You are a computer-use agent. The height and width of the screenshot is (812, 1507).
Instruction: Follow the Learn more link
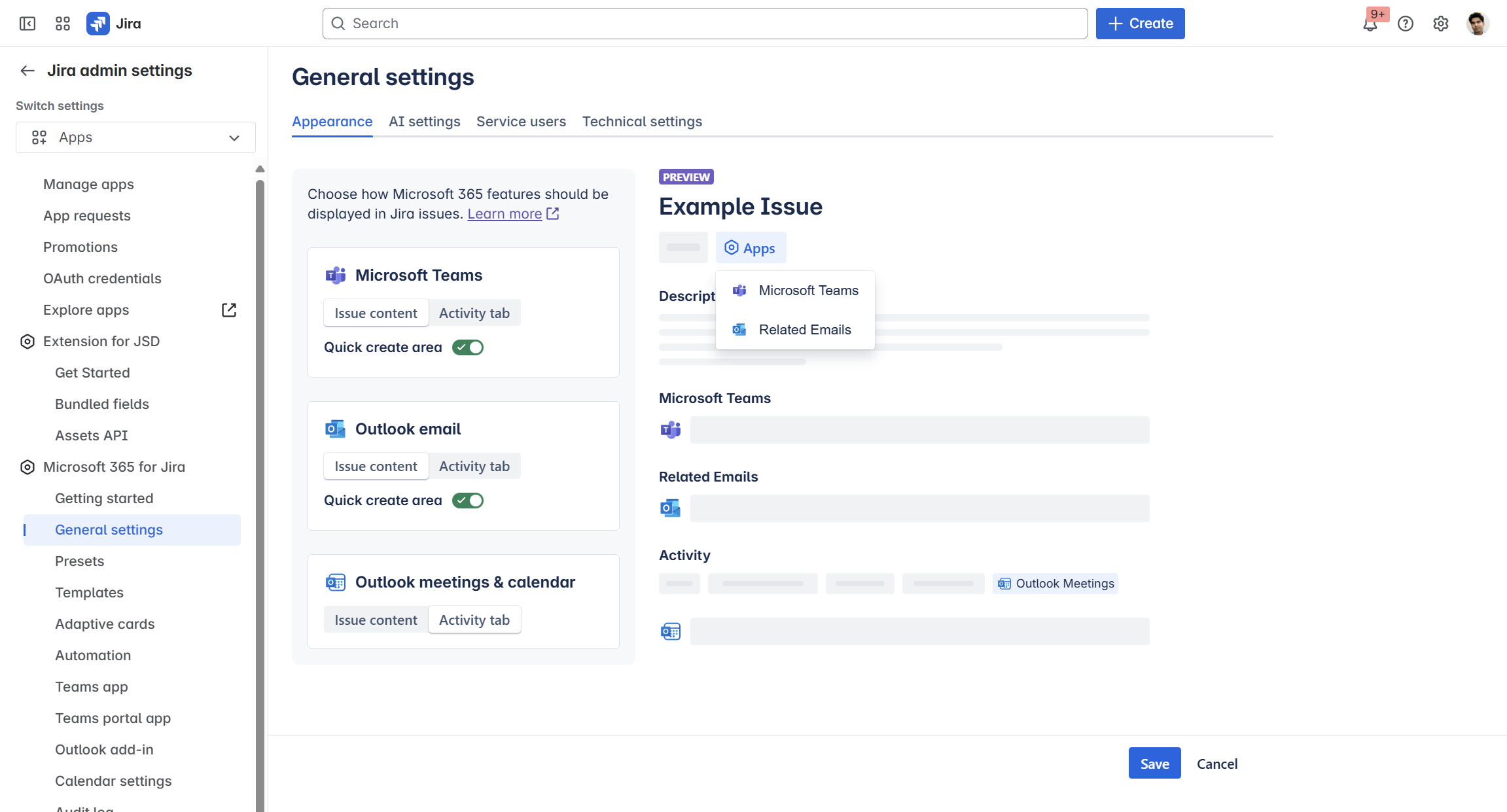coord(505,214)
